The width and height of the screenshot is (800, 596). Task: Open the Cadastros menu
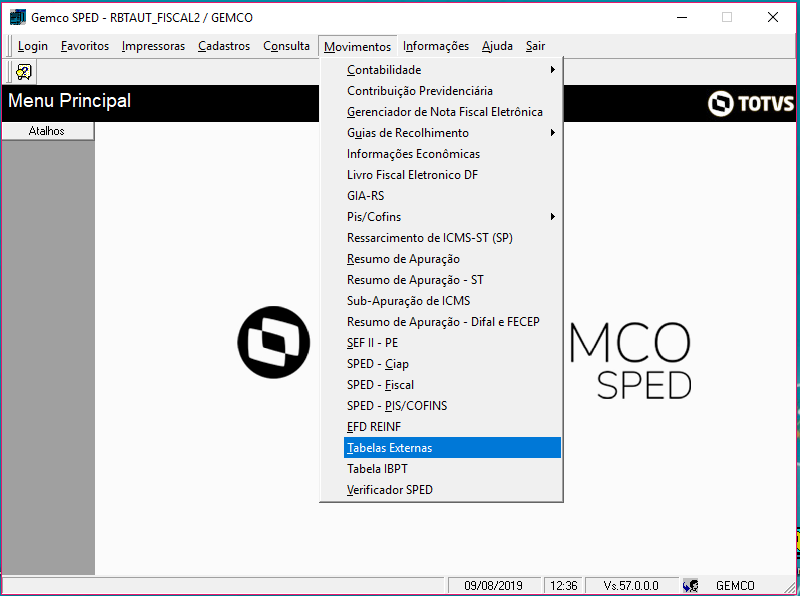click(x=224, y=46)
